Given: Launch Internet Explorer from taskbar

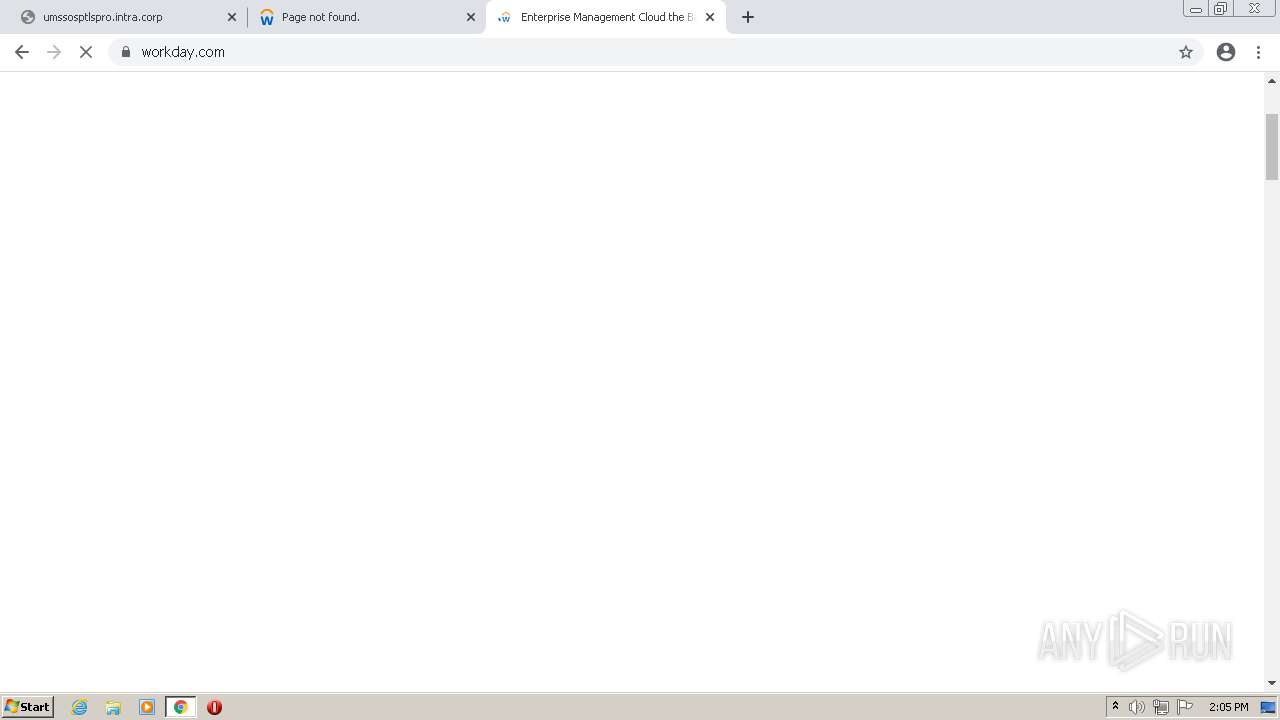Looking at the screenshot, I should (80, 707).
